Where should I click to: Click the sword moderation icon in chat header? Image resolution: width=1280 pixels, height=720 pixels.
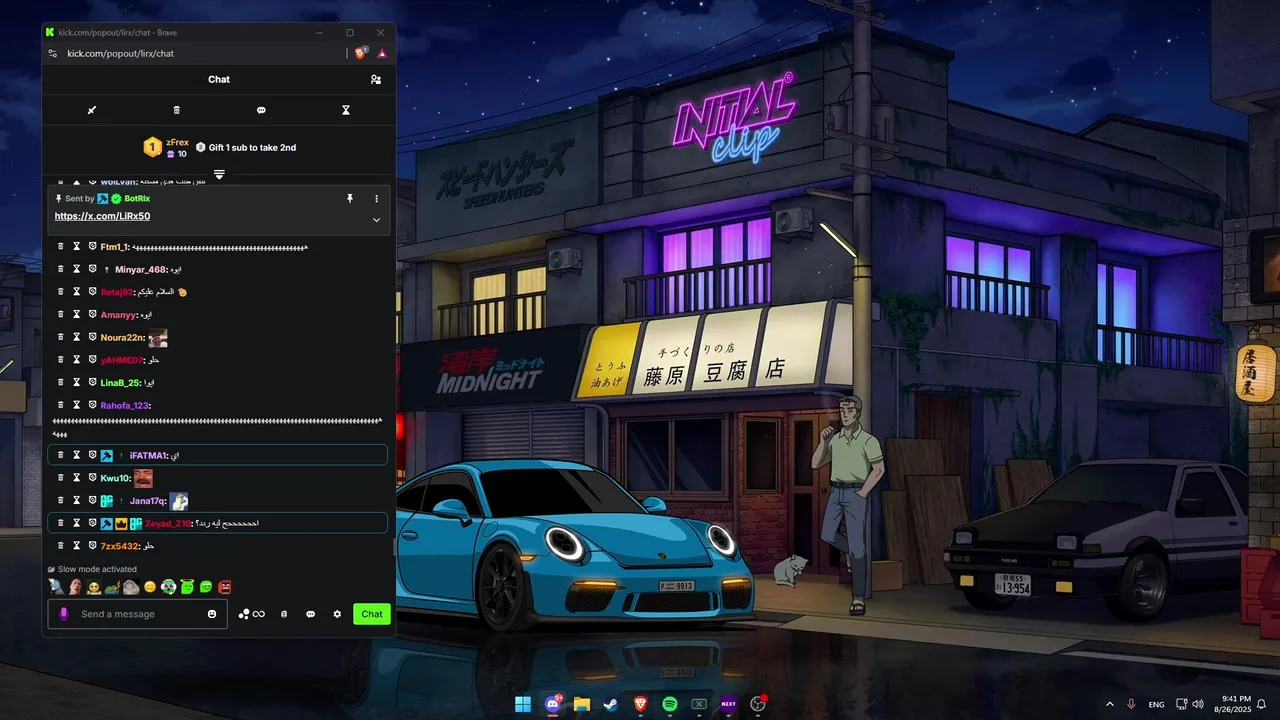92,110
